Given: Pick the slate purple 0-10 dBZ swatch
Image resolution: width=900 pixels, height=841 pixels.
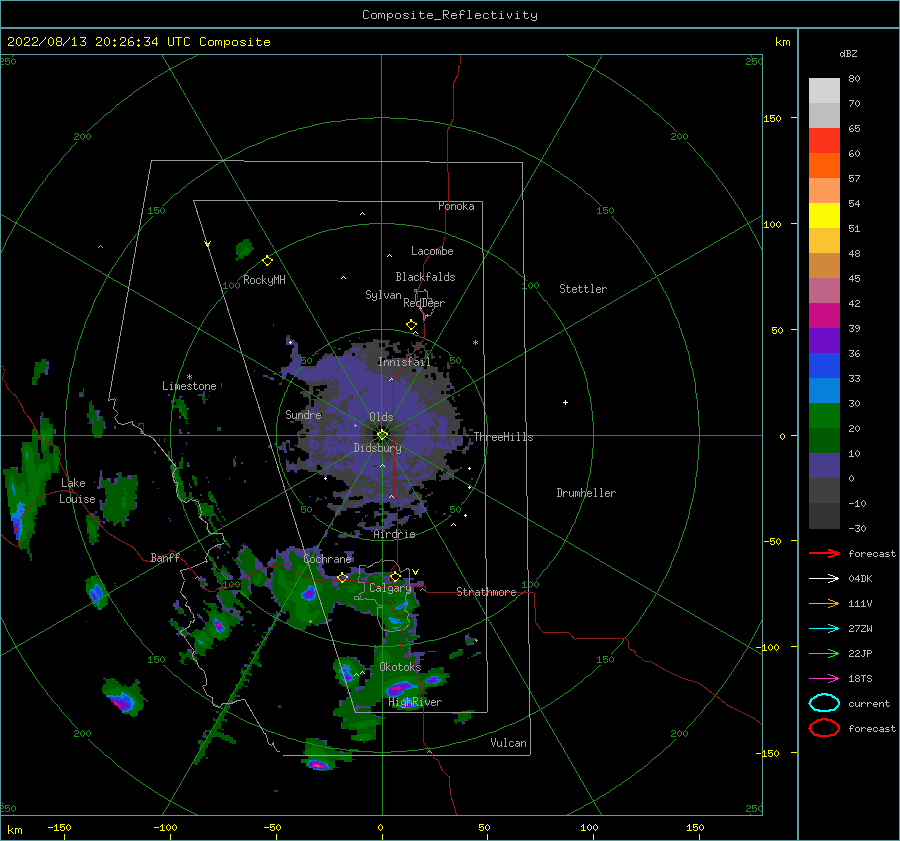Looking at the screenshot, I should point(824,465).
